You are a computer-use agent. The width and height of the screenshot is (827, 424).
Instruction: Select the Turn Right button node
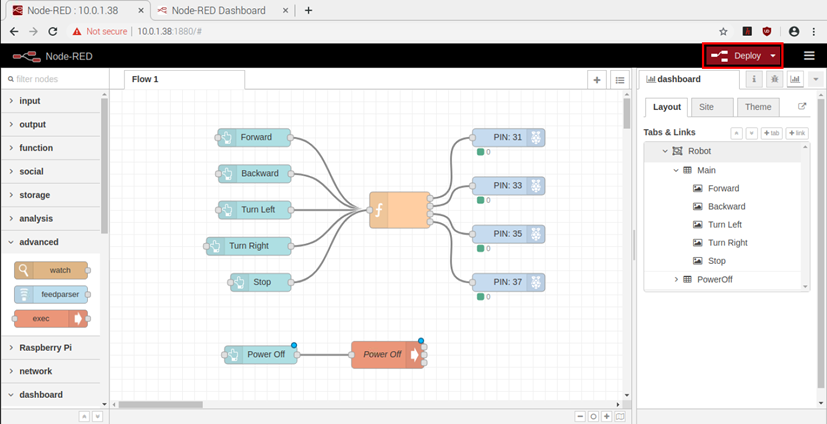click(248, 246)
